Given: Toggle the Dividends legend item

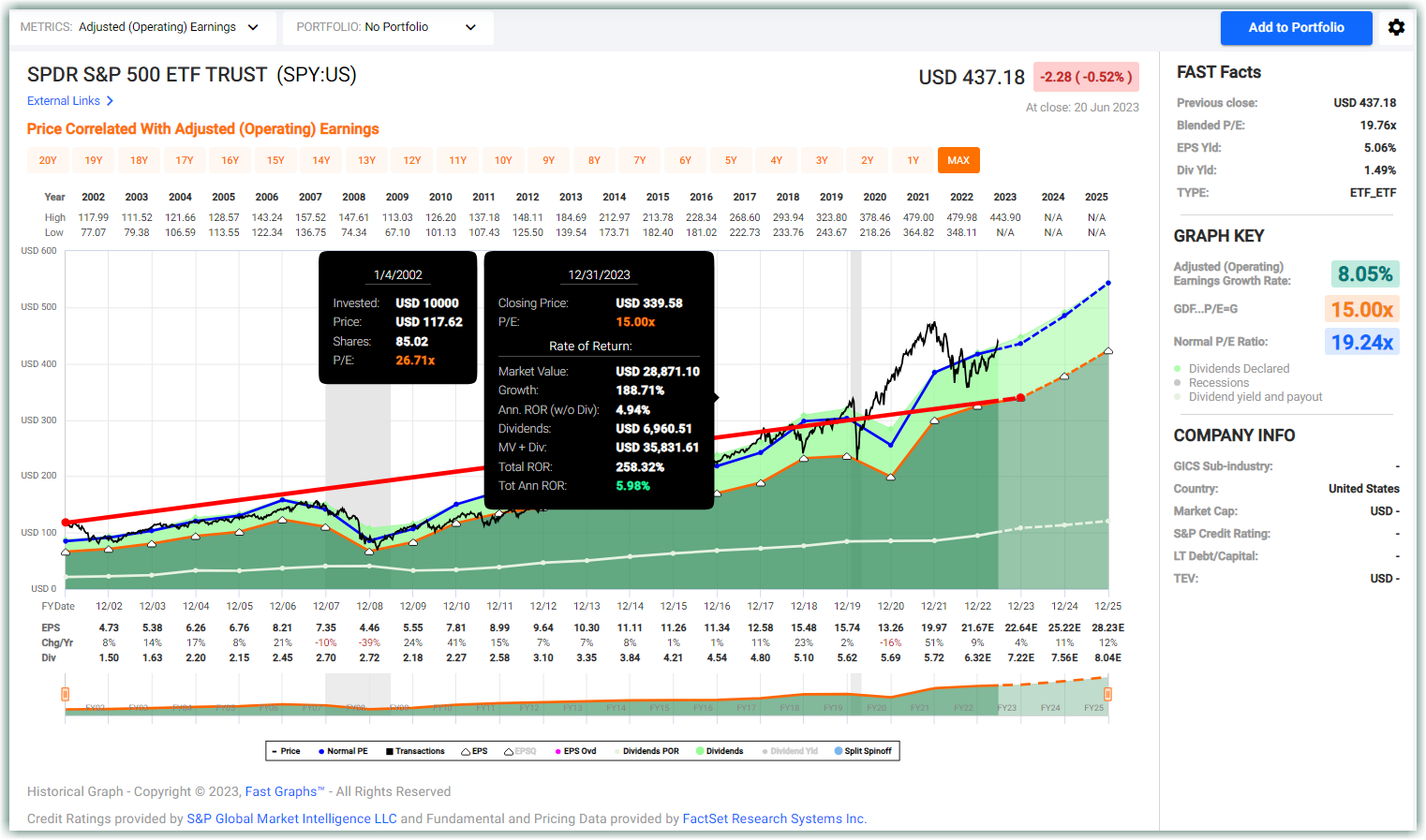Looking at the screenshot, I should (720, 751).
